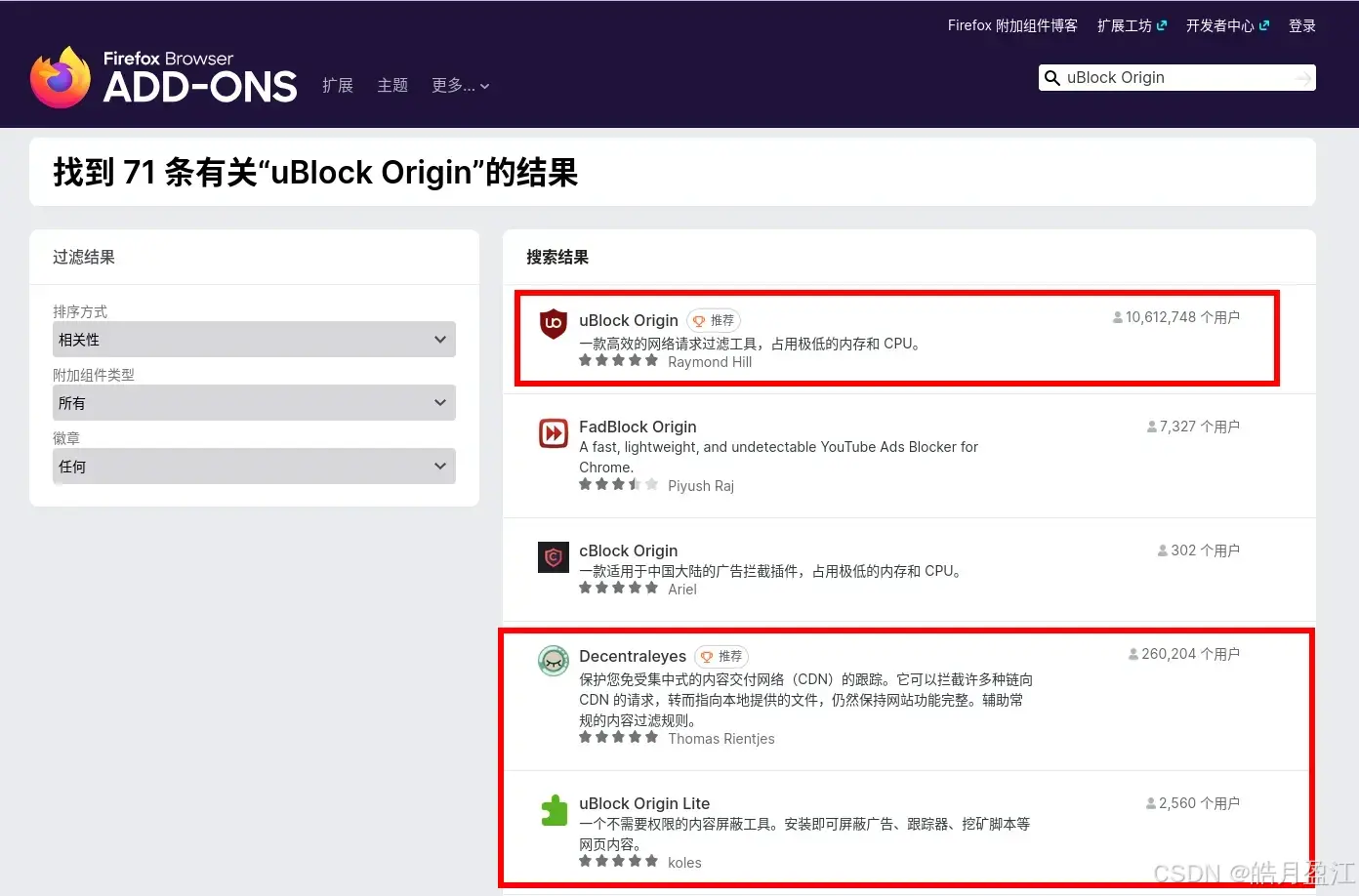Click the star rating of uBlock Origin
This screenshot has width=1359, height=896.
[x=618, y=360]
